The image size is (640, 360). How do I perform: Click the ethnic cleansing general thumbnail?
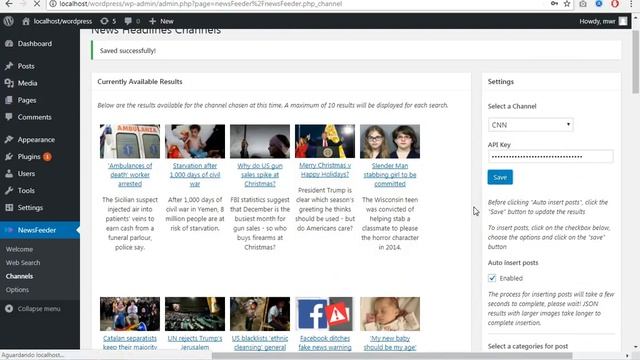coord(260,314)
